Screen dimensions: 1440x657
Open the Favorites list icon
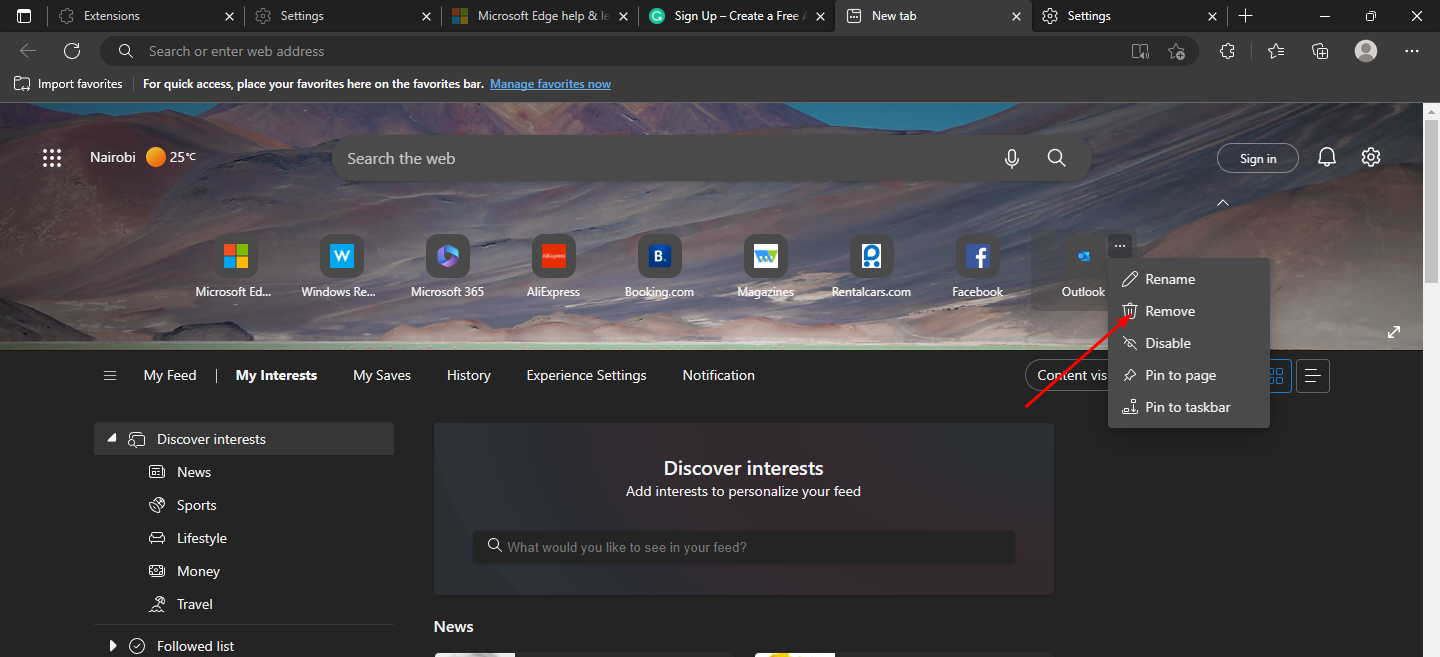click(1276, 51)
